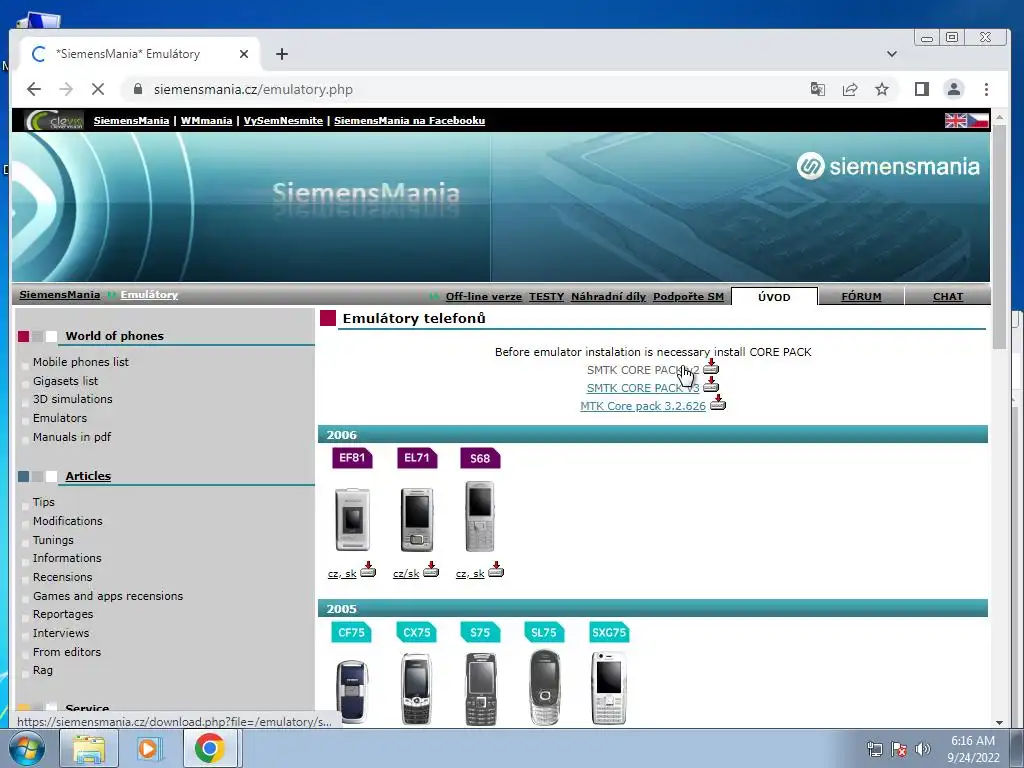Select the SL75 model tag
This screenshot has height=768, width=1024.
click(544, 632)
